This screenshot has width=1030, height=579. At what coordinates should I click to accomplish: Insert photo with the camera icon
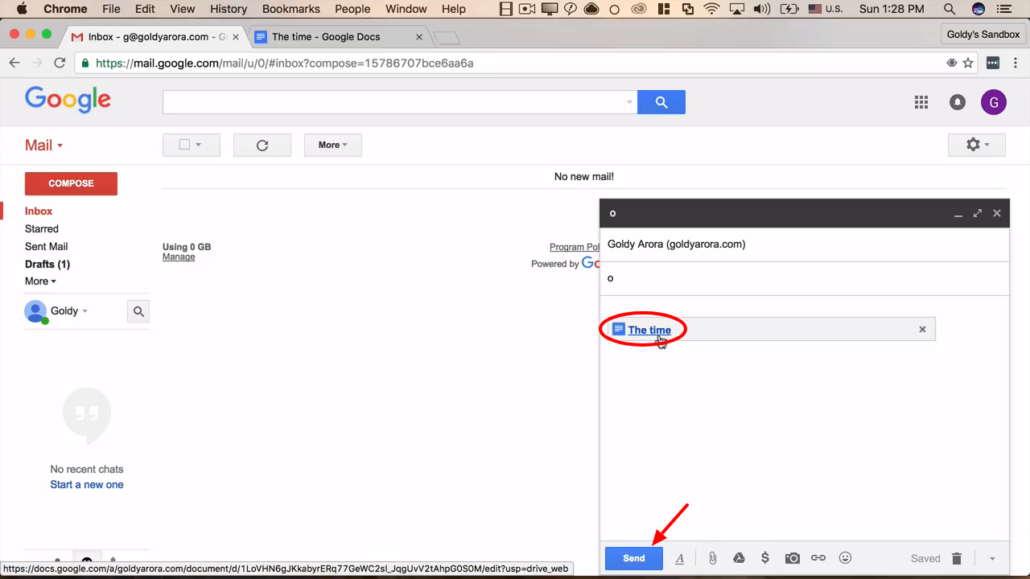(x=792, y=558)
